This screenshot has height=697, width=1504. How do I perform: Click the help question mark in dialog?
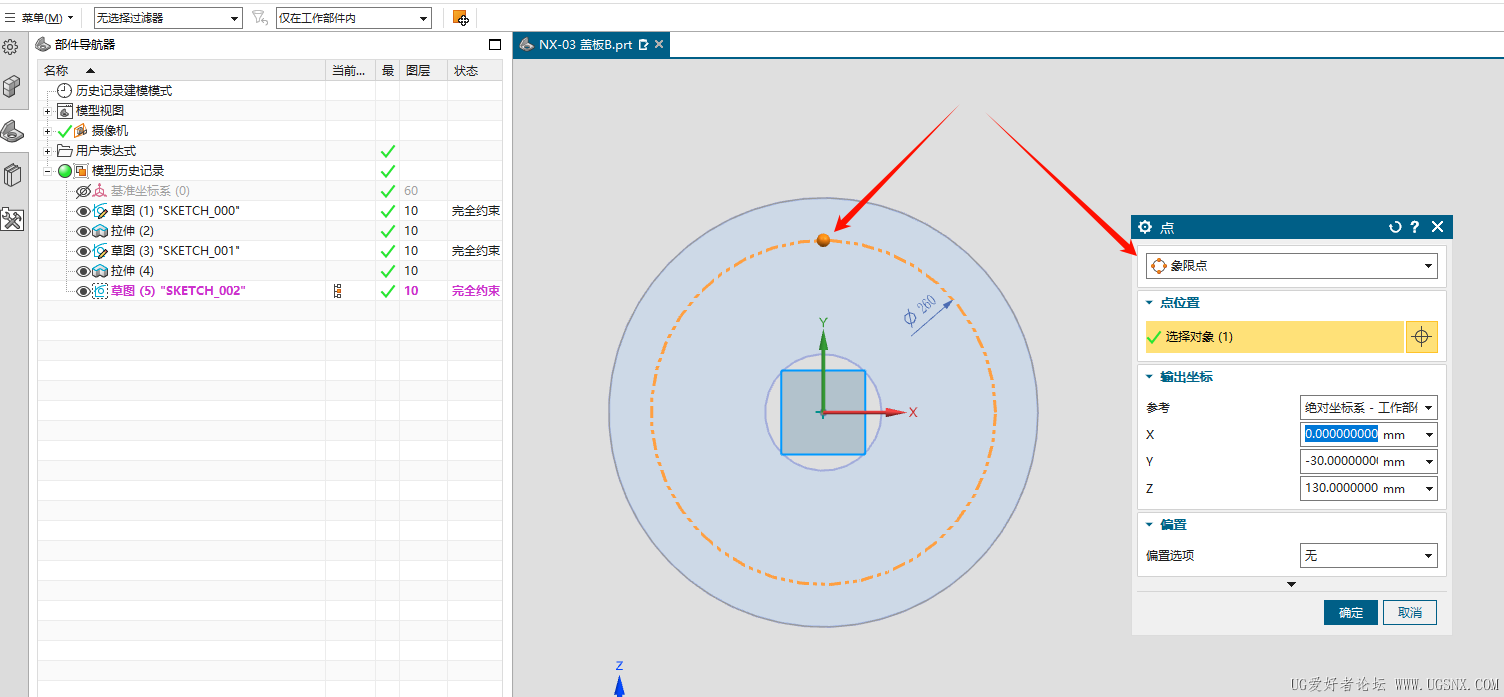[x=1415, y=227]
